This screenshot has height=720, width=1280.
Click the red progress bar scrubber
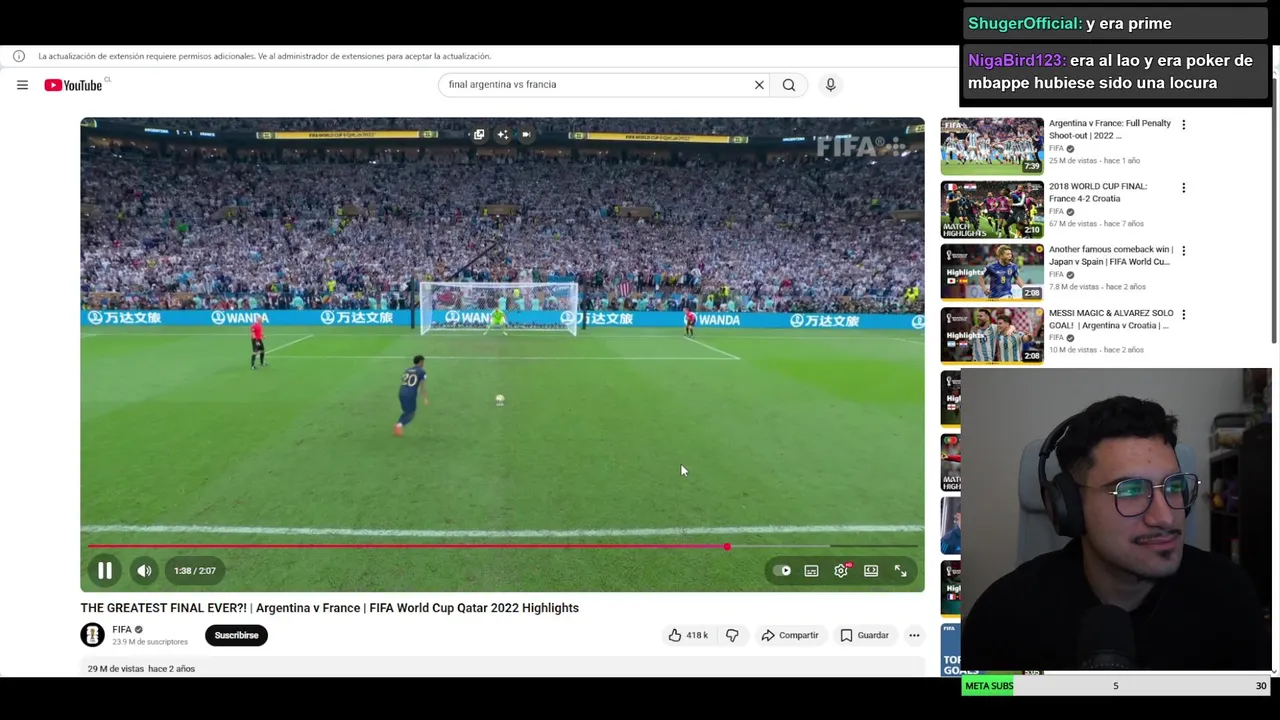click(727, 546)
